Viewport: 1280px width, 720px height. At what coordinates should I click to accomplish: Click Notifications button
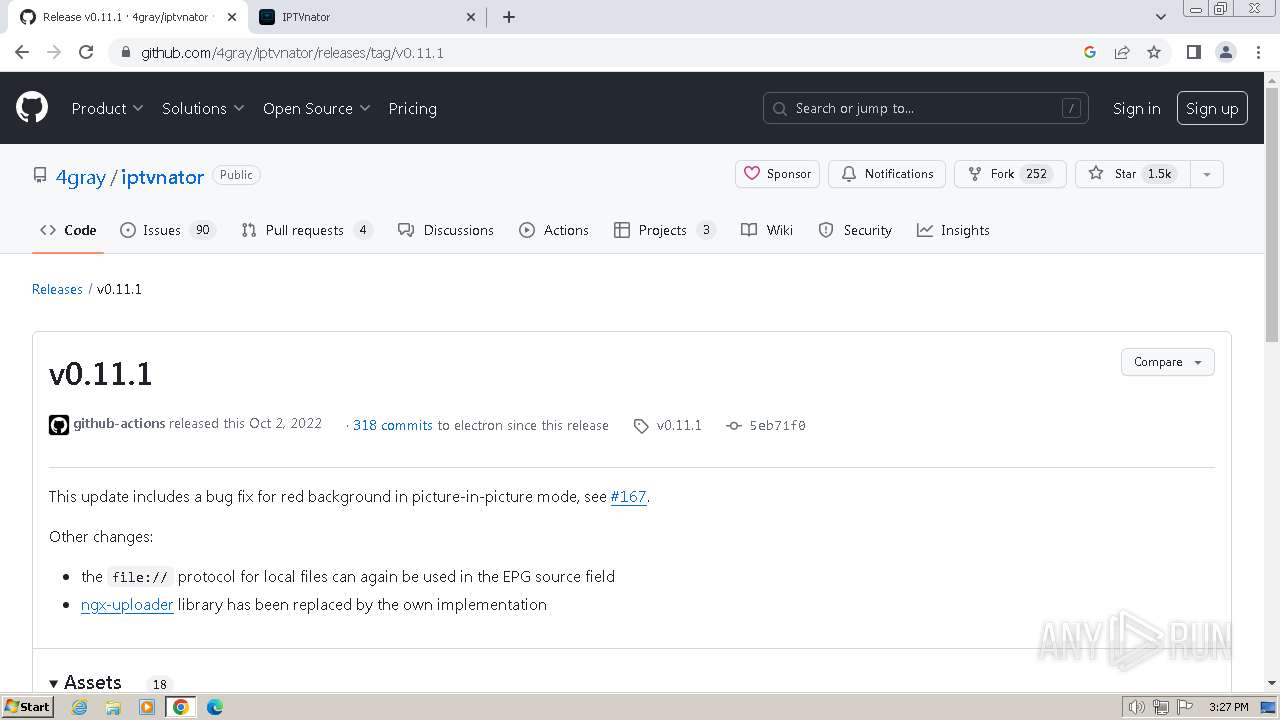pos(888,174)
